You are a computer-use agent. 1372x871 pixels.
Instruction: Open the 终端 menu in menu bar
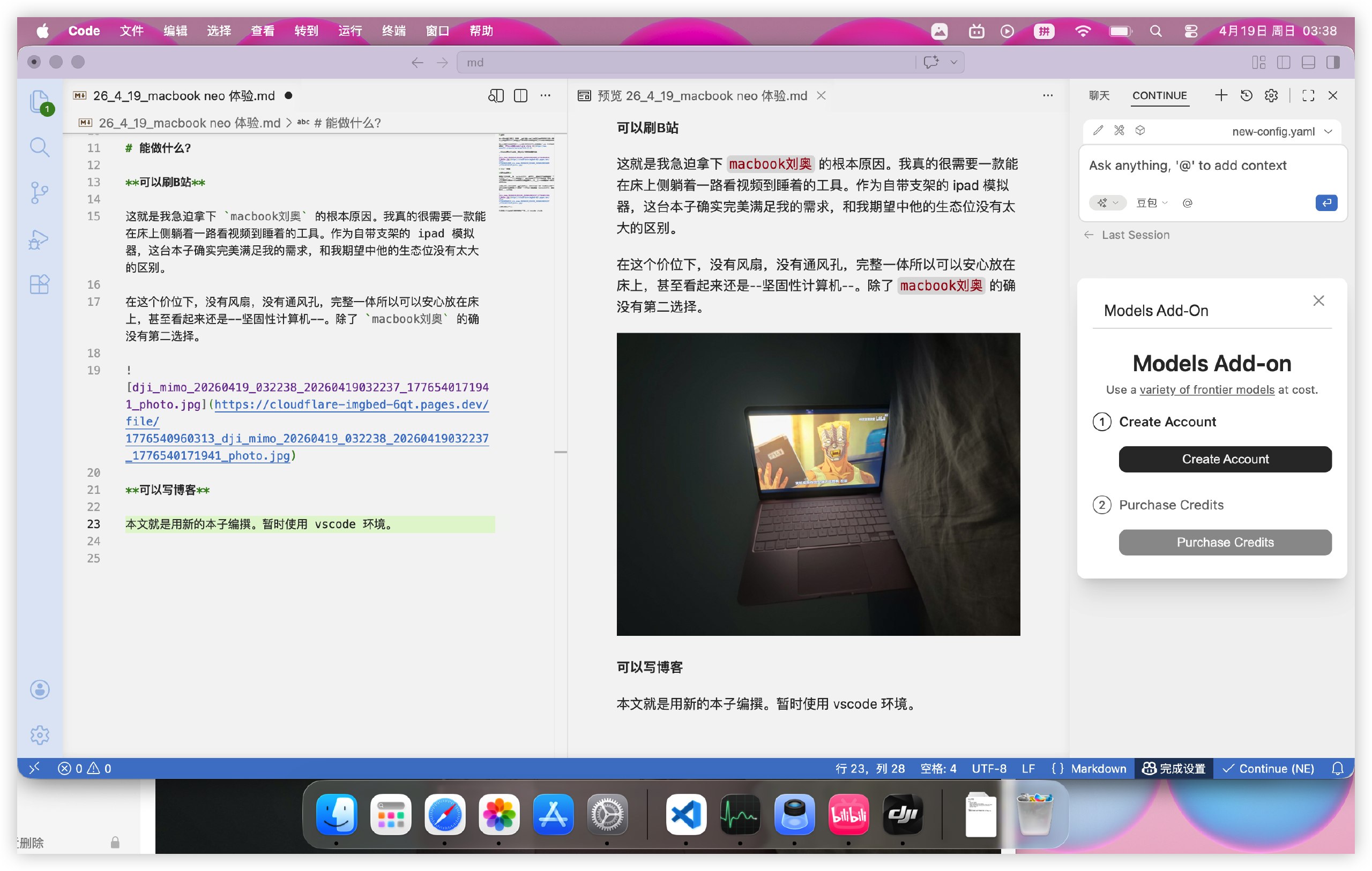(393, 31)
